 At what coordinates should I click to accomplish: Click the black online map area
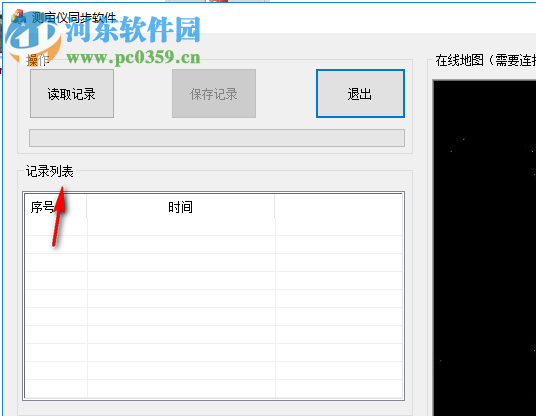484,248
